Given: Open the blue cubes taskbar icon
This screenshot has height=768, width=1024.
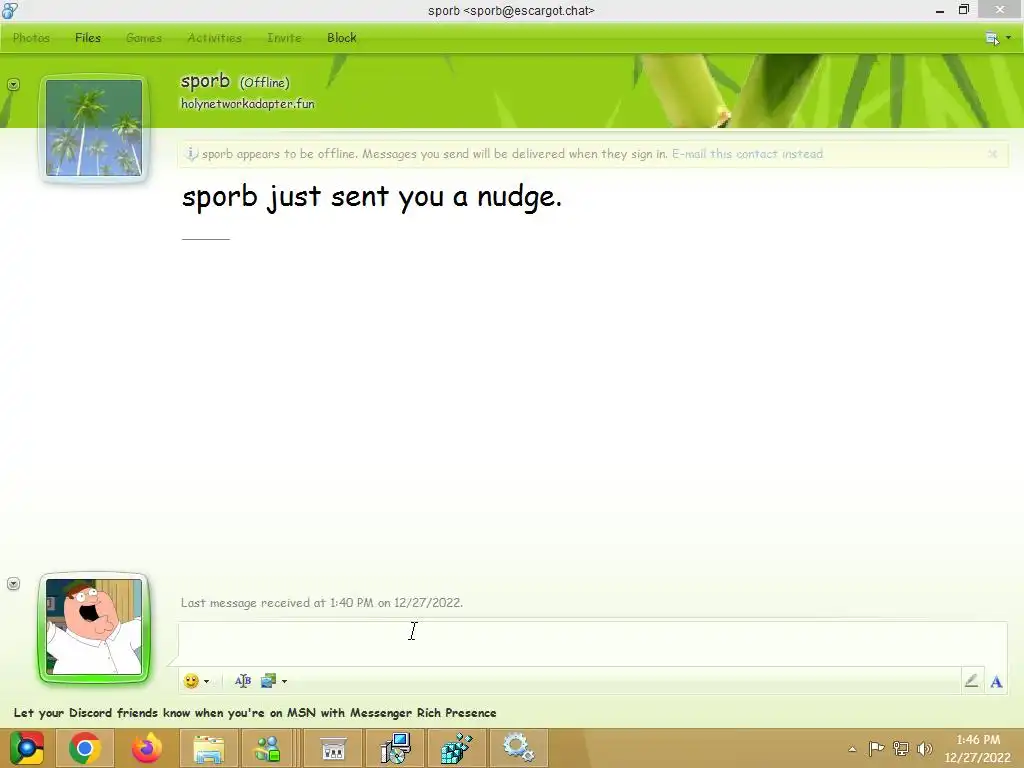Looking at the screenshot, I should point(456,748).
